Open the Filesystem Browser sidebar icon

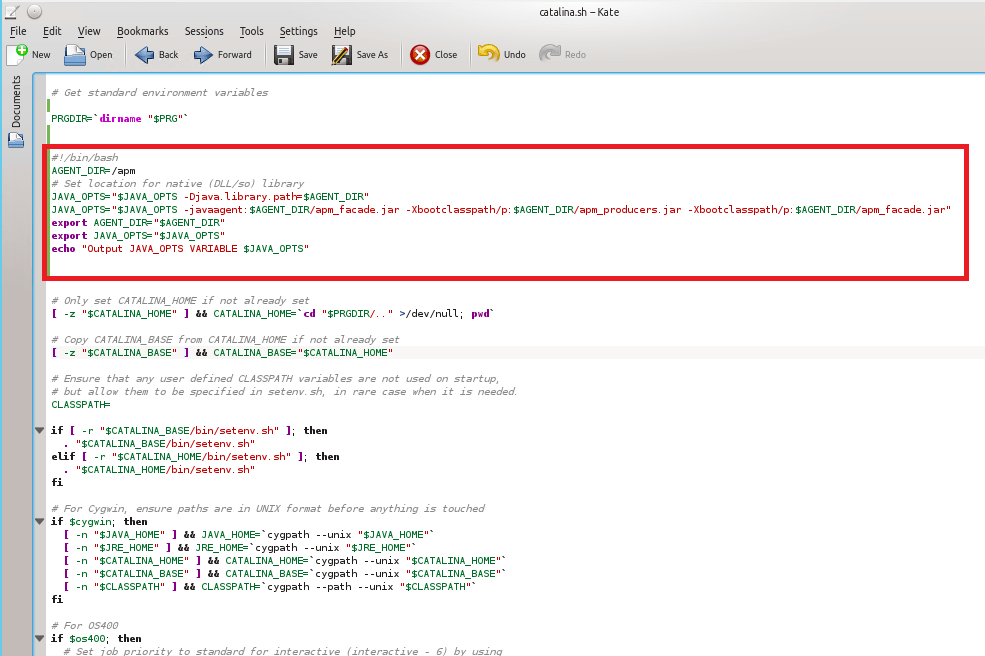click(16, 139)
